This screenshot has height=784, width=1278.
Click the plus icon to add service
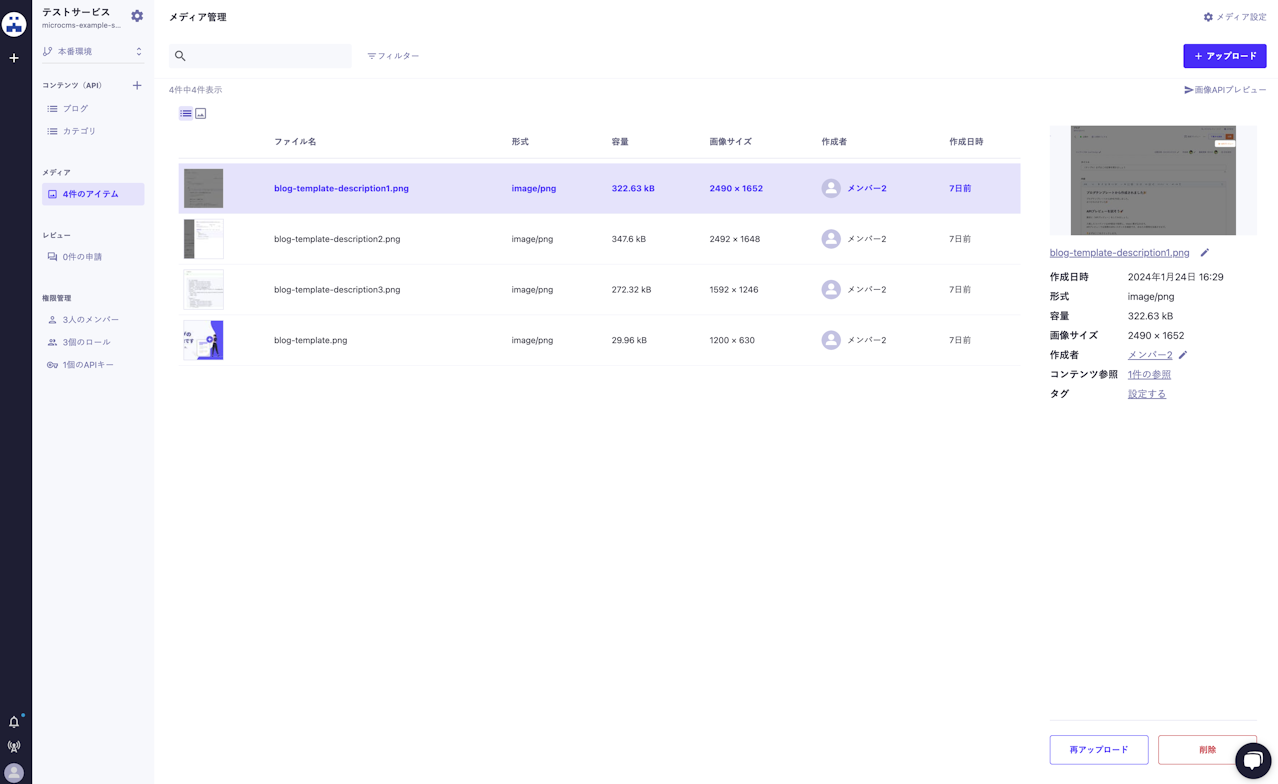(x=14, y=58)
